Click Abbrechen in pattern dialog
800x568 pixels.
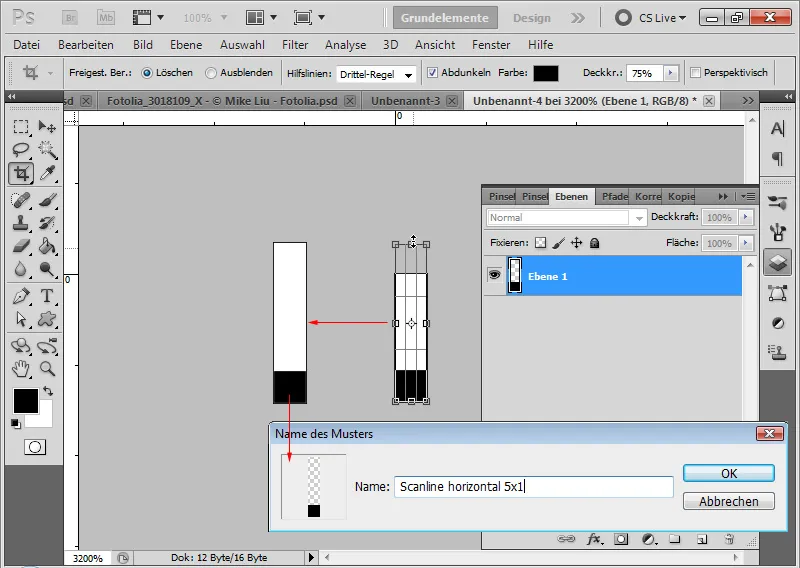pos(729,501)
